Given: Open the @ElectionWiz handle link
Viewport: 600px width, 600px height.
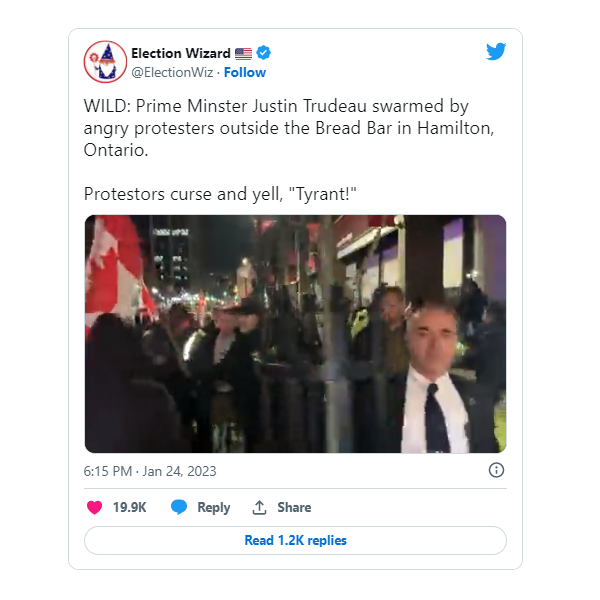Looking at the screenshot, I should pyautogui.click(x=172, y=72).
